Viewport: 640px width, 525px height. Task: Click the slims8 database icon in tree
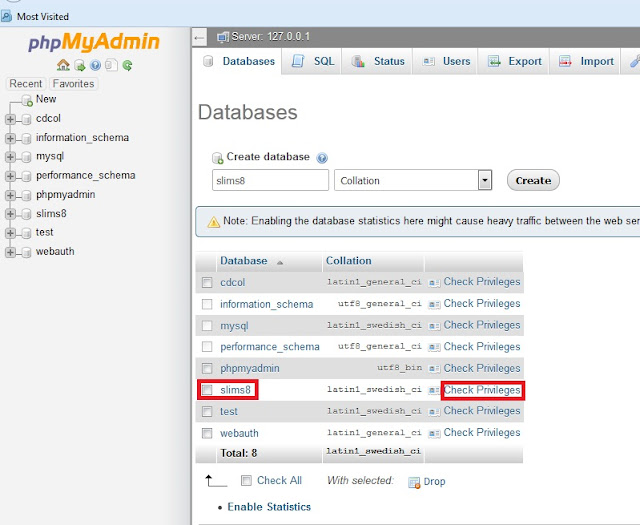27,214
